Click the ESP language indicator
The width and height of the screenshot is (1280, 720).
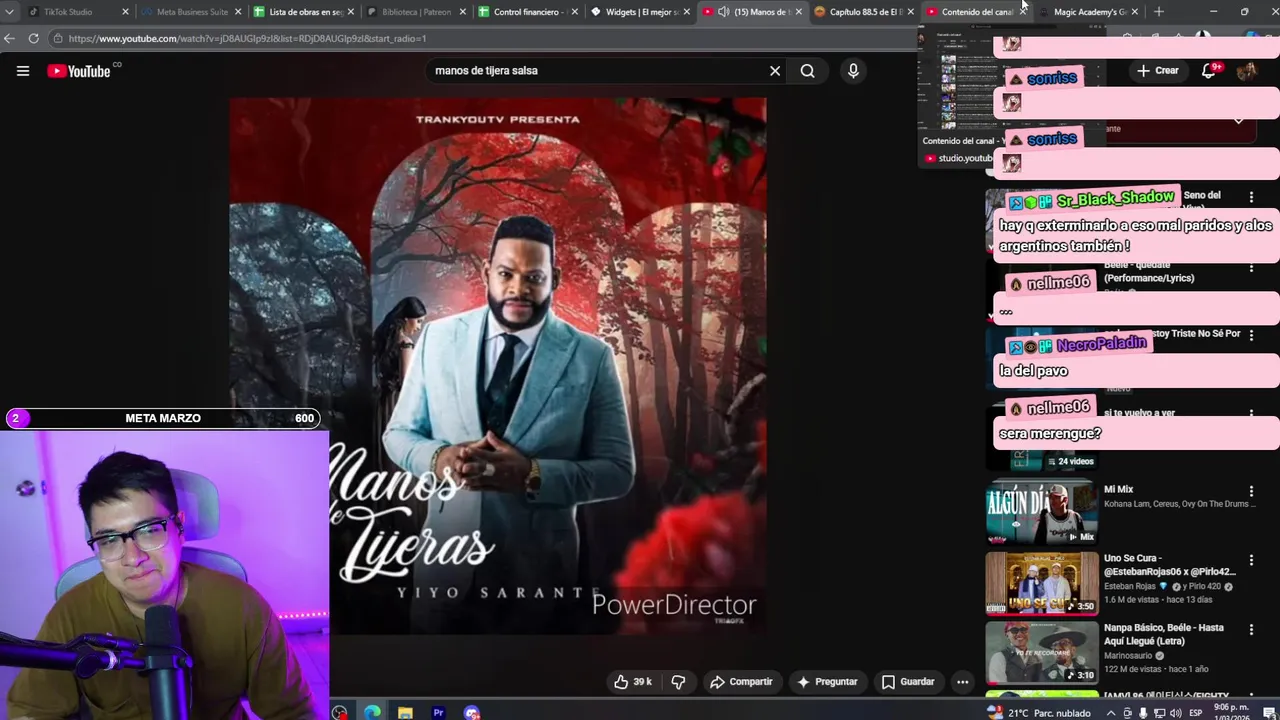(1195, 713)
